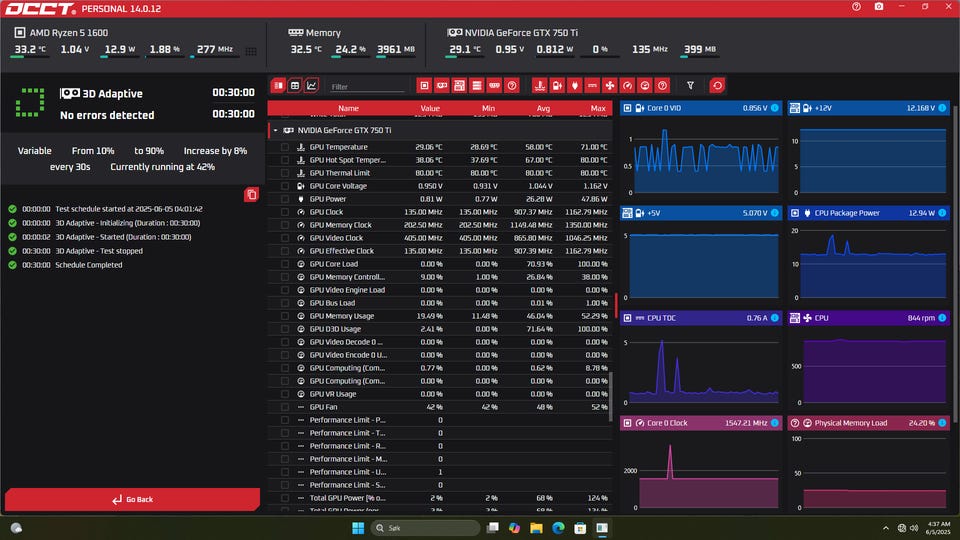
Task: Filter sensors by fan type
Action: [610, 86]
